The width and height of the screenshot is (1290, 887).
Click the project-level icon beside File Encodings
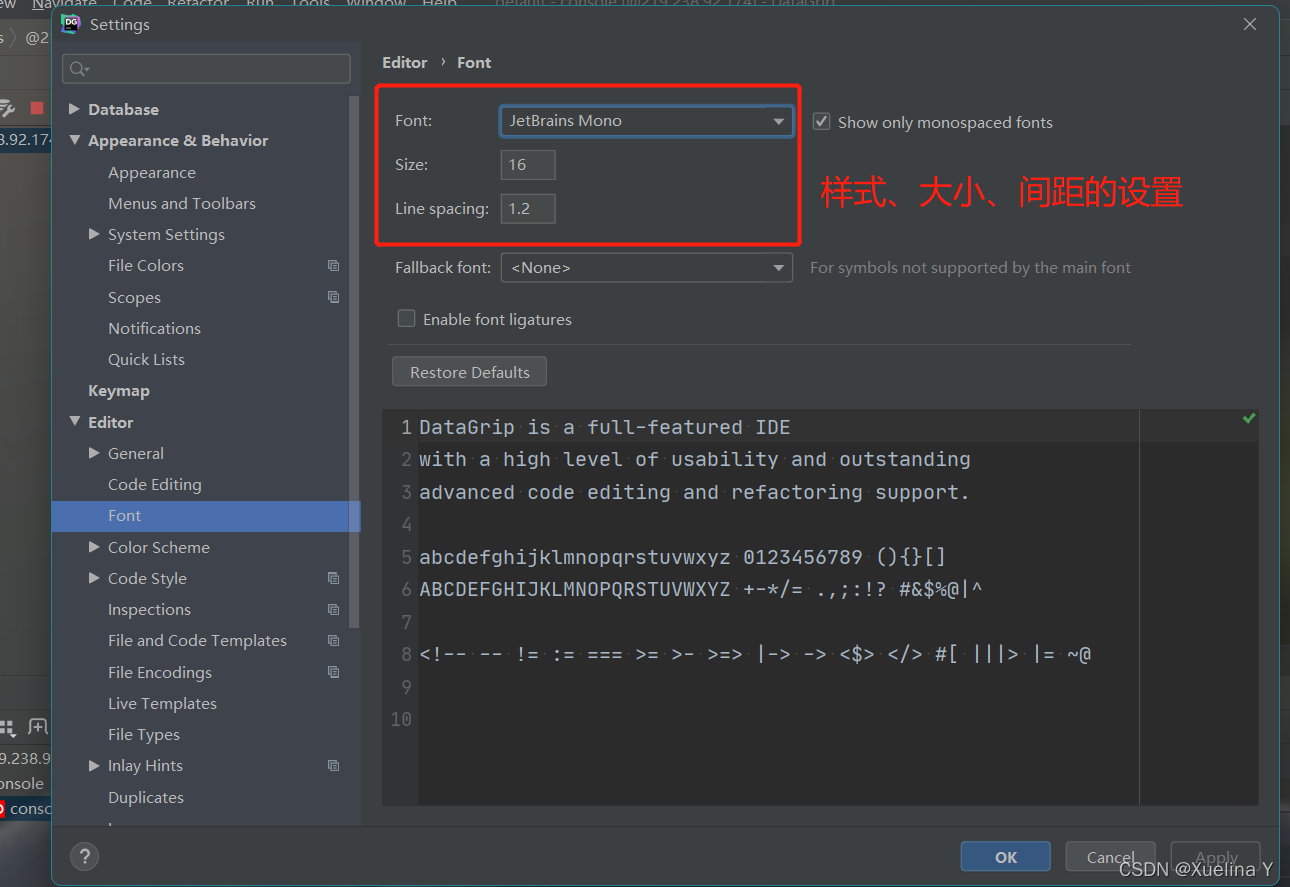(334, 672)
